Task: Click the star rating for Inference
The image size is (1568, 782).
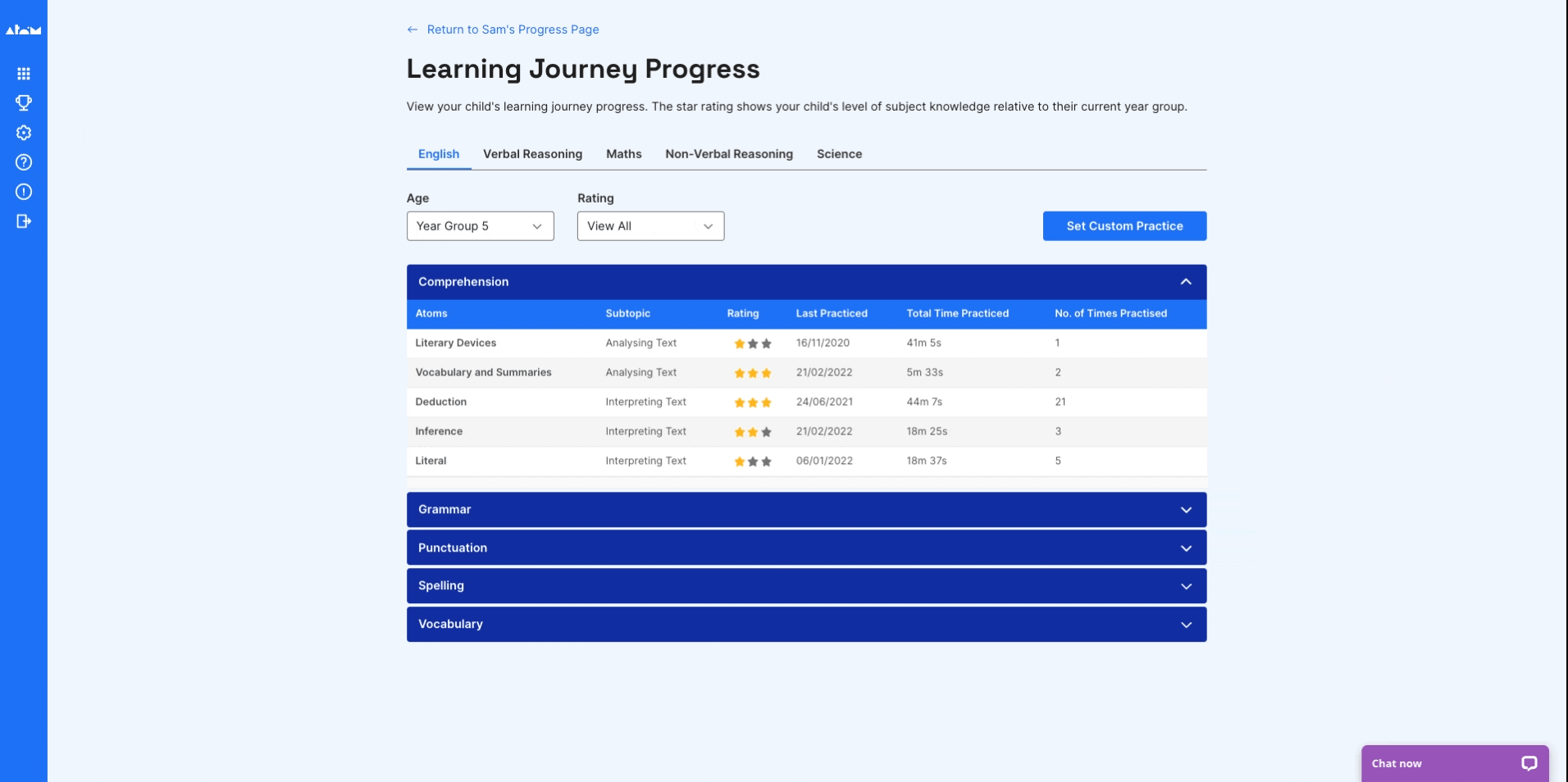Action: coord(752,432)
